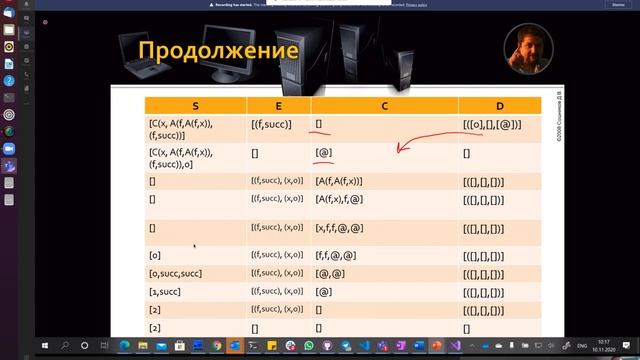Viewport: 640px width, 360px height.
Task: Open Microsoft Teams on the Windows taskbar
Action: 383,346
